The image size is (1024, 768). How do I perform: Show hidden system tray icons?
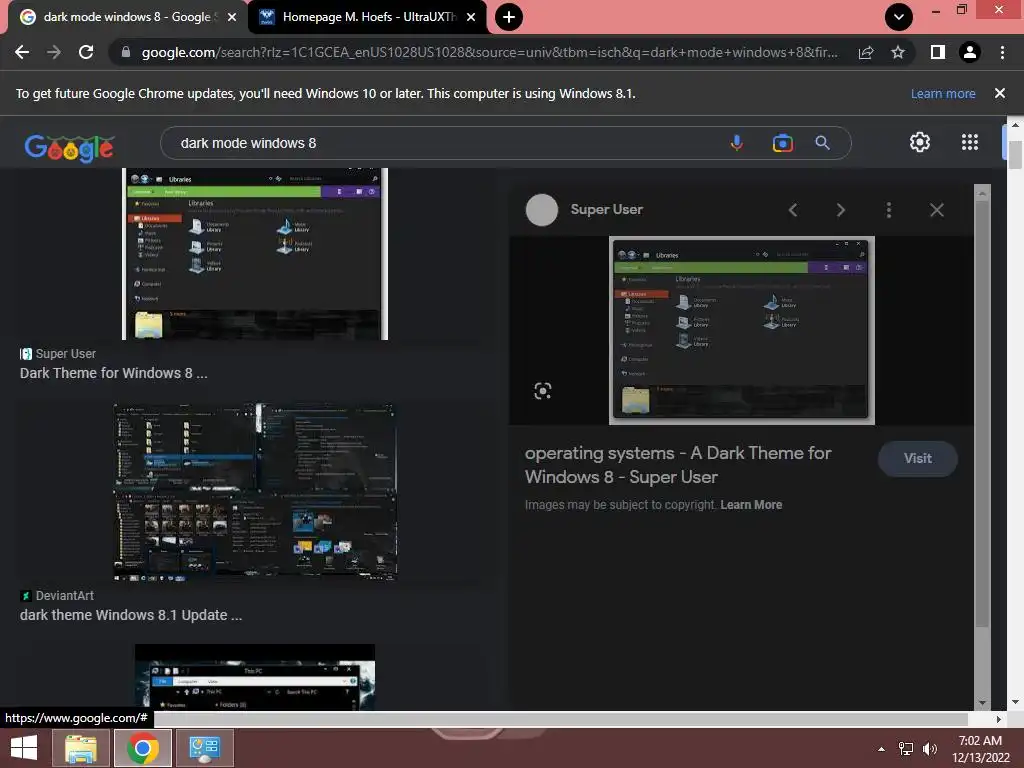881,749
